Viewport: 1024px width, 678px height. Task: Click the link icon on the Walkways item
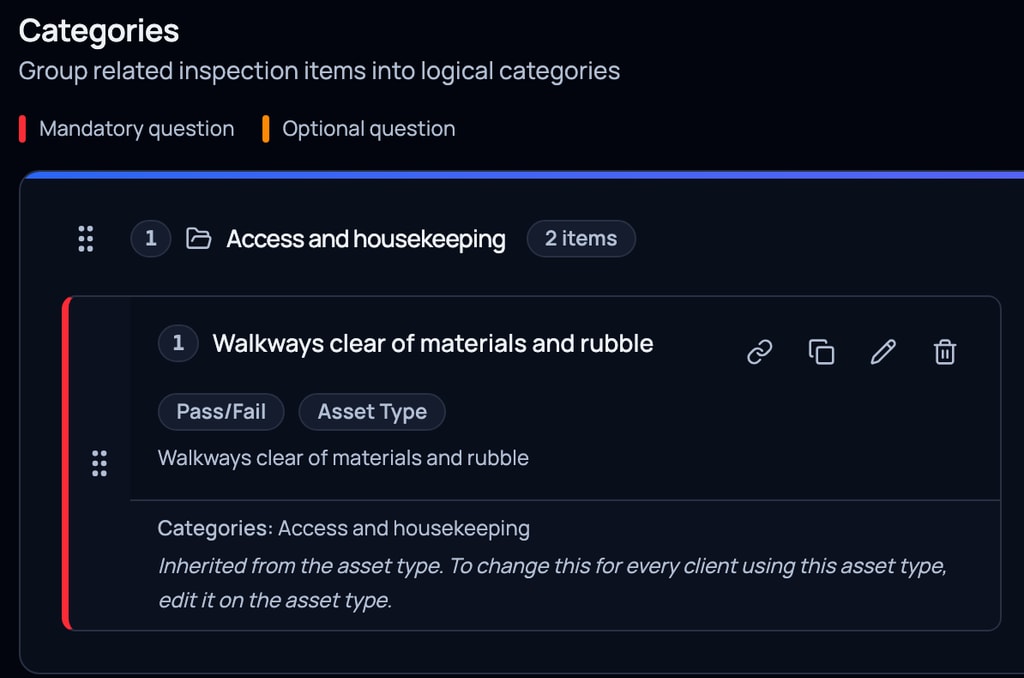760,352
